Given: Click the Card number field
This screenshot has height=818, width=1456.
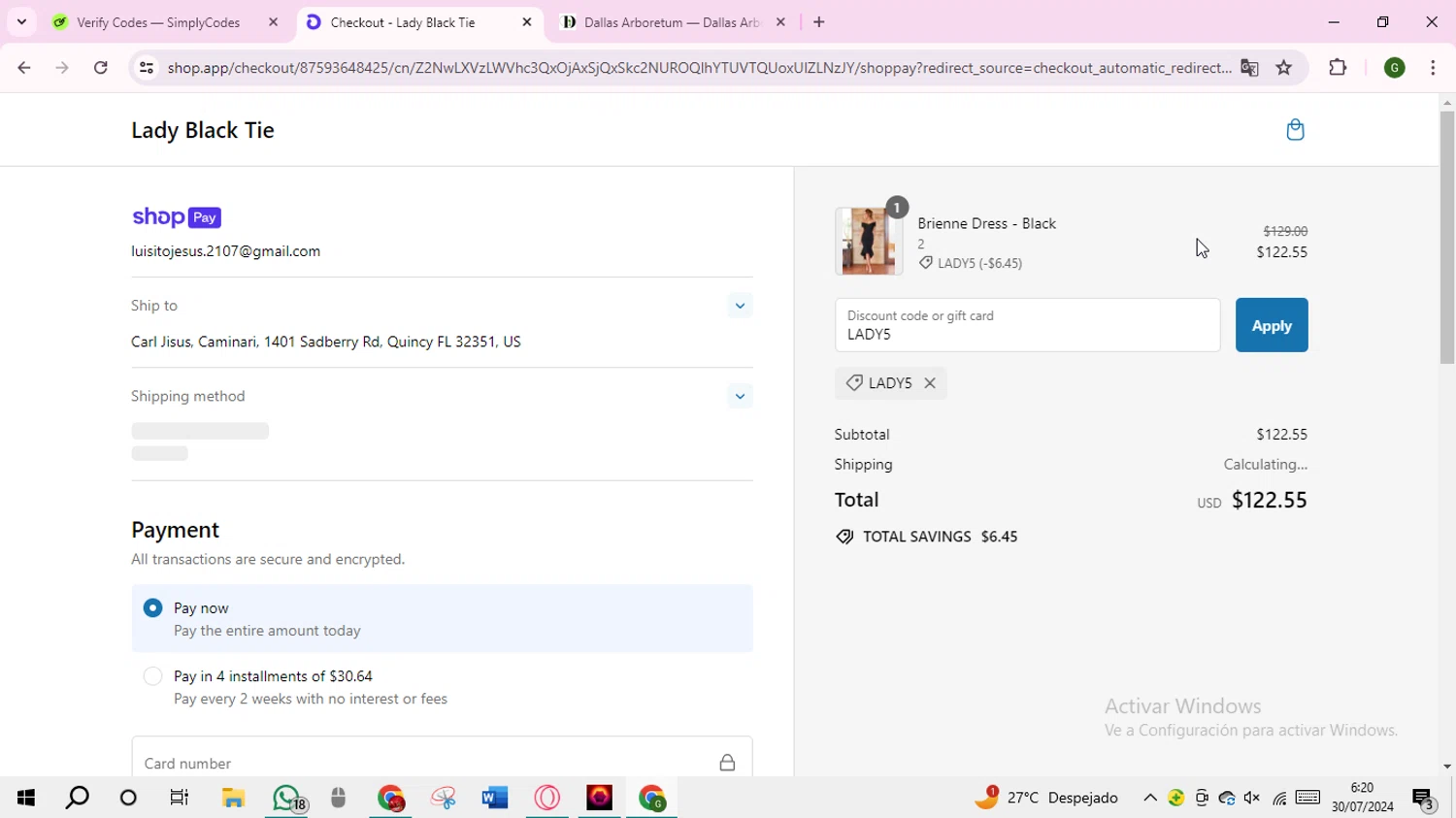Looking at the screenshot, I should pos(442,763).
